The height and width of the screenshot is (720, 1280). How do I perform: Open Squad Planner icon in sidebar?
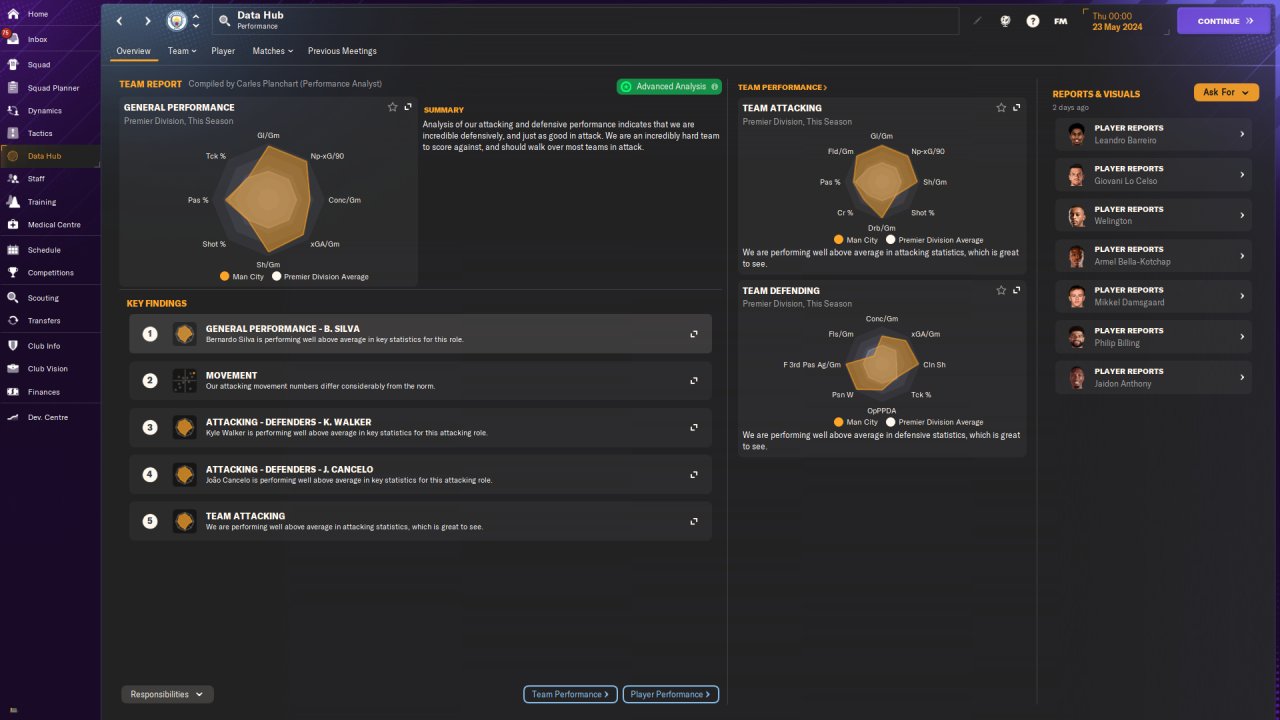(x=13, y=88)
